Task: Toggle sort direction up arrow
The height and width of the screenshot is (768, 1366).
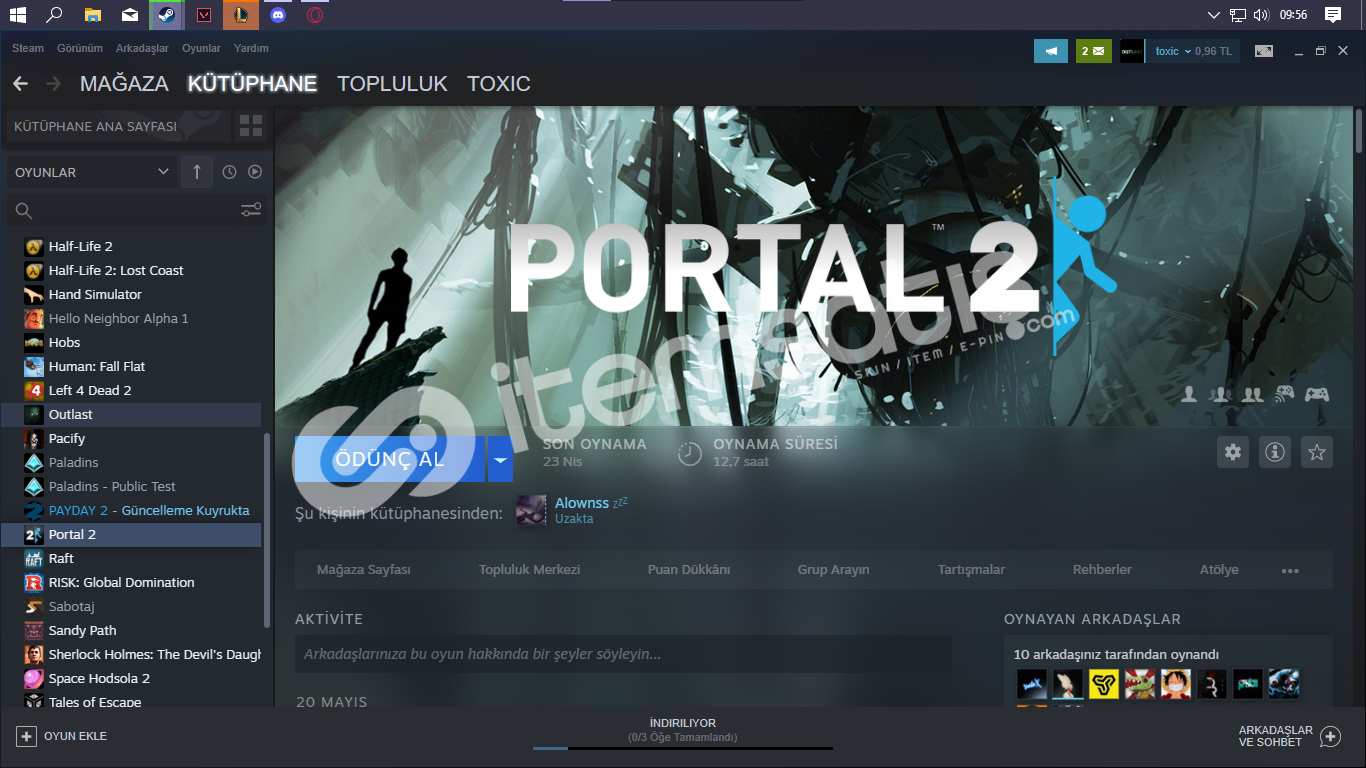Action: point(196,172)
